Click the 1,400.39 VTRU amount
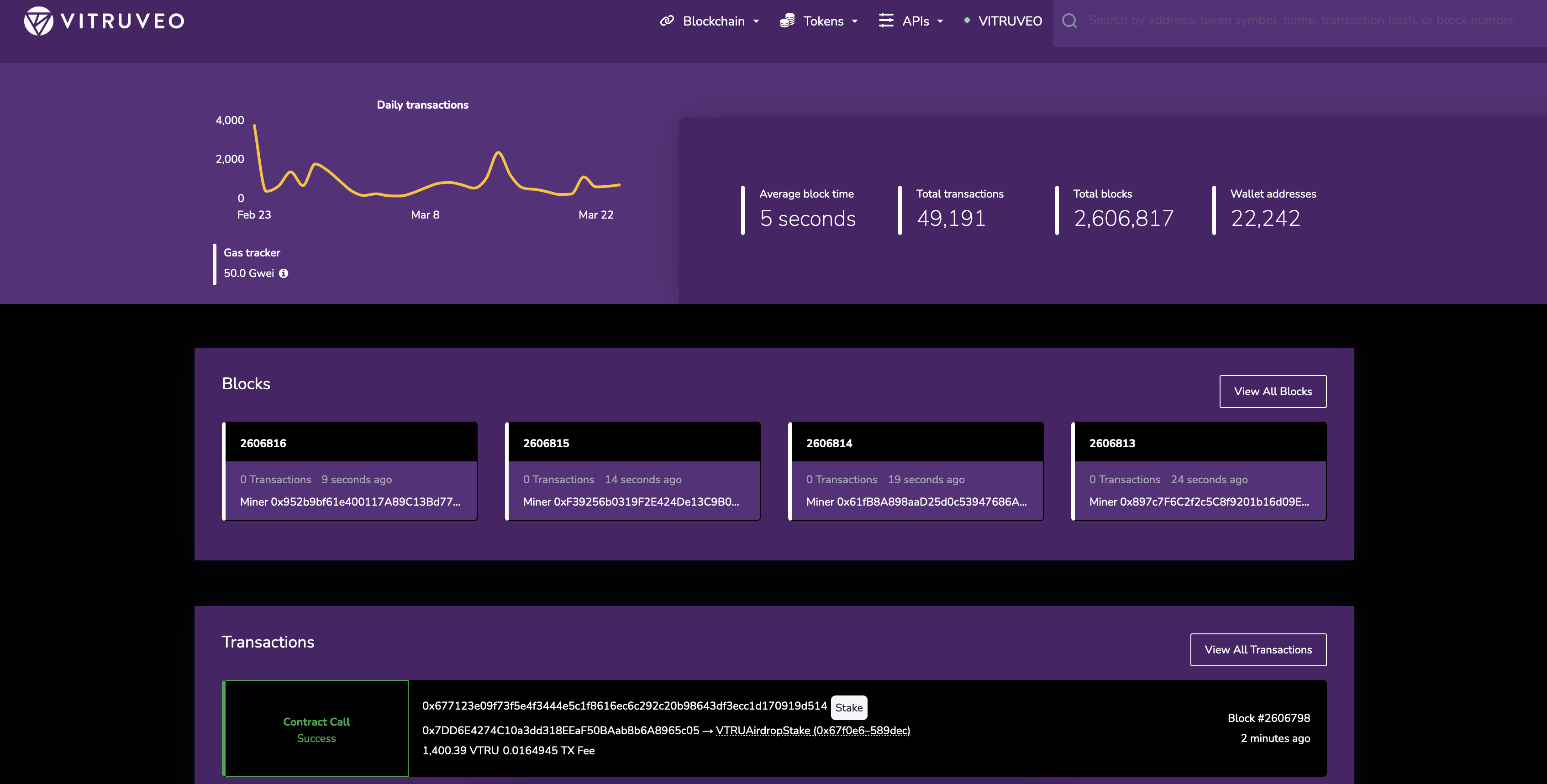 click(461, 750)
